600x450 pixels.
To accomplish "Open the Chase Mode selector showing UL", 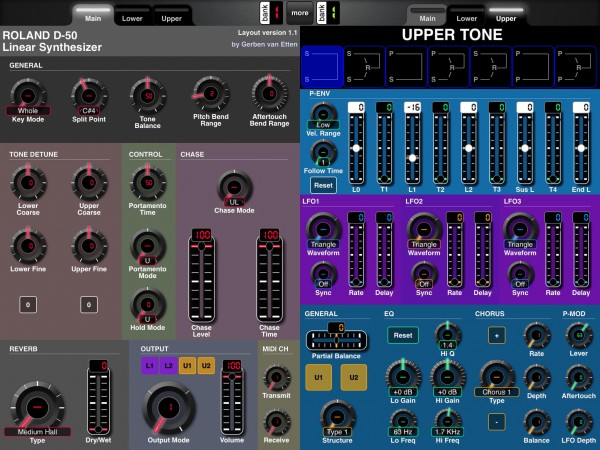I will tap(234, 202).
